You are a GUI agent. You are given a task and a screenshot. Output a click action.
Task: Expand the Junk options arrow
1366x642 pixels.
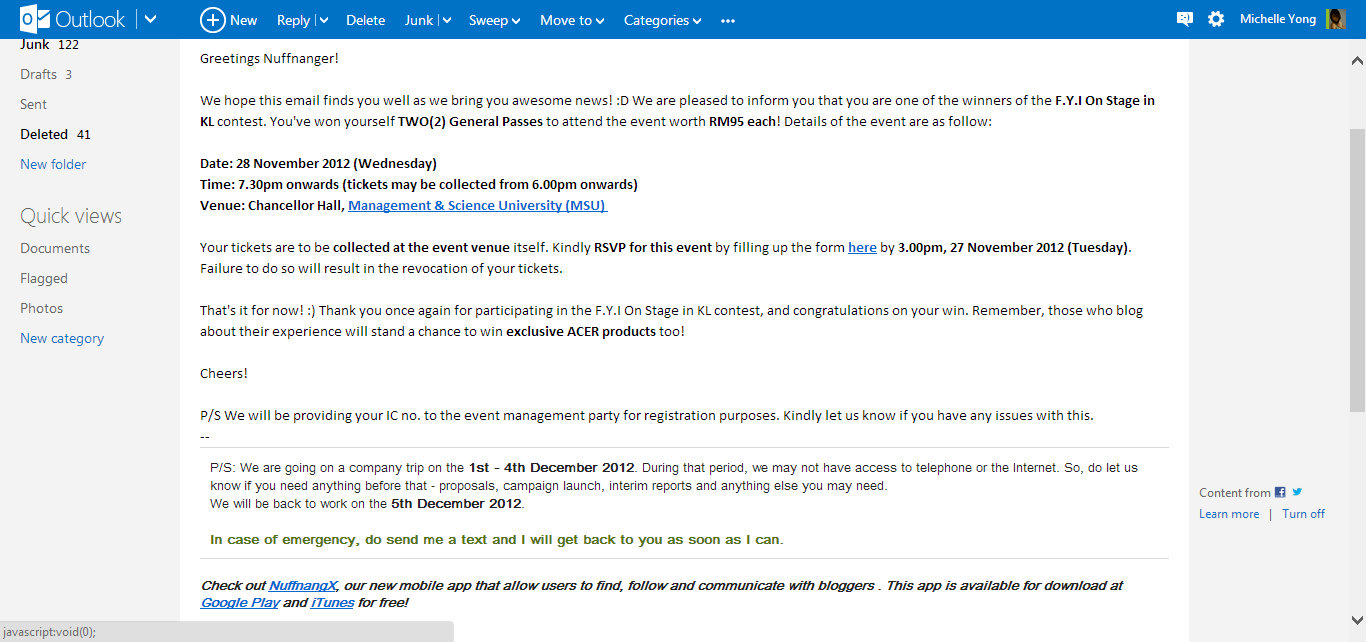click(x=446, y=21)
